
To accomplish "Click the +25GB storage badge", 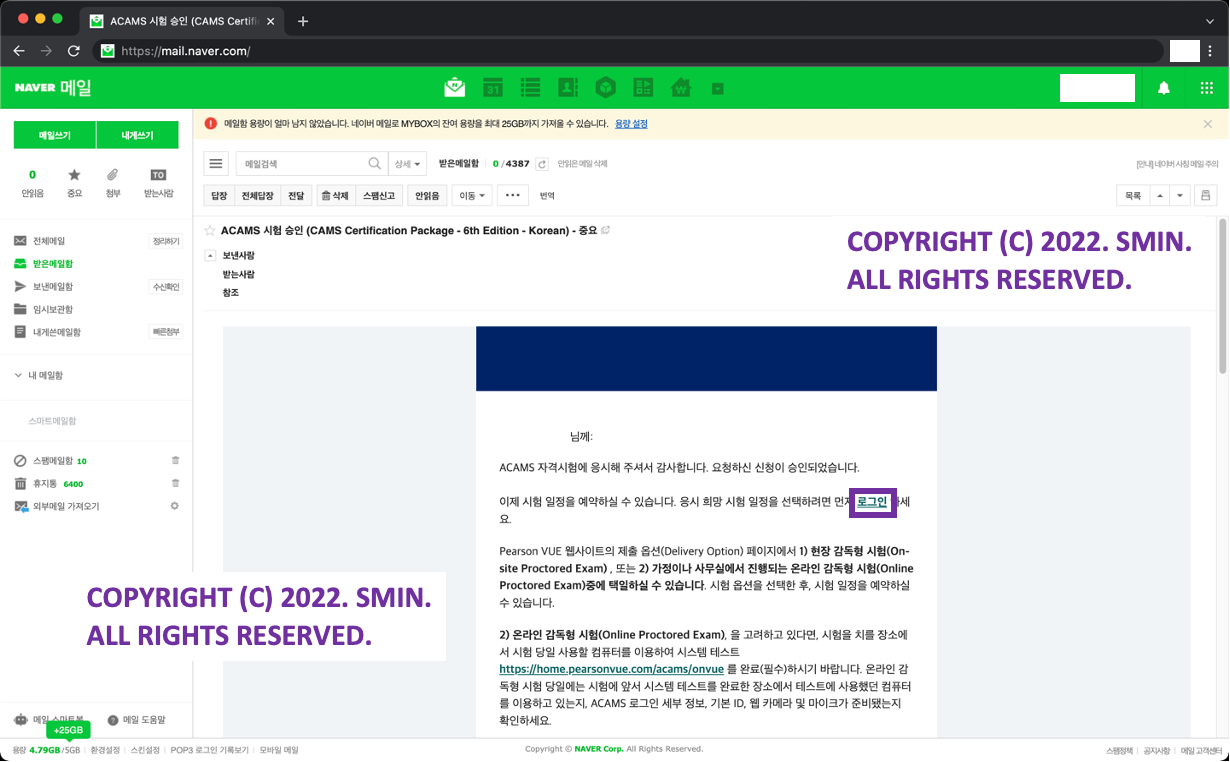I will (68, 730).
